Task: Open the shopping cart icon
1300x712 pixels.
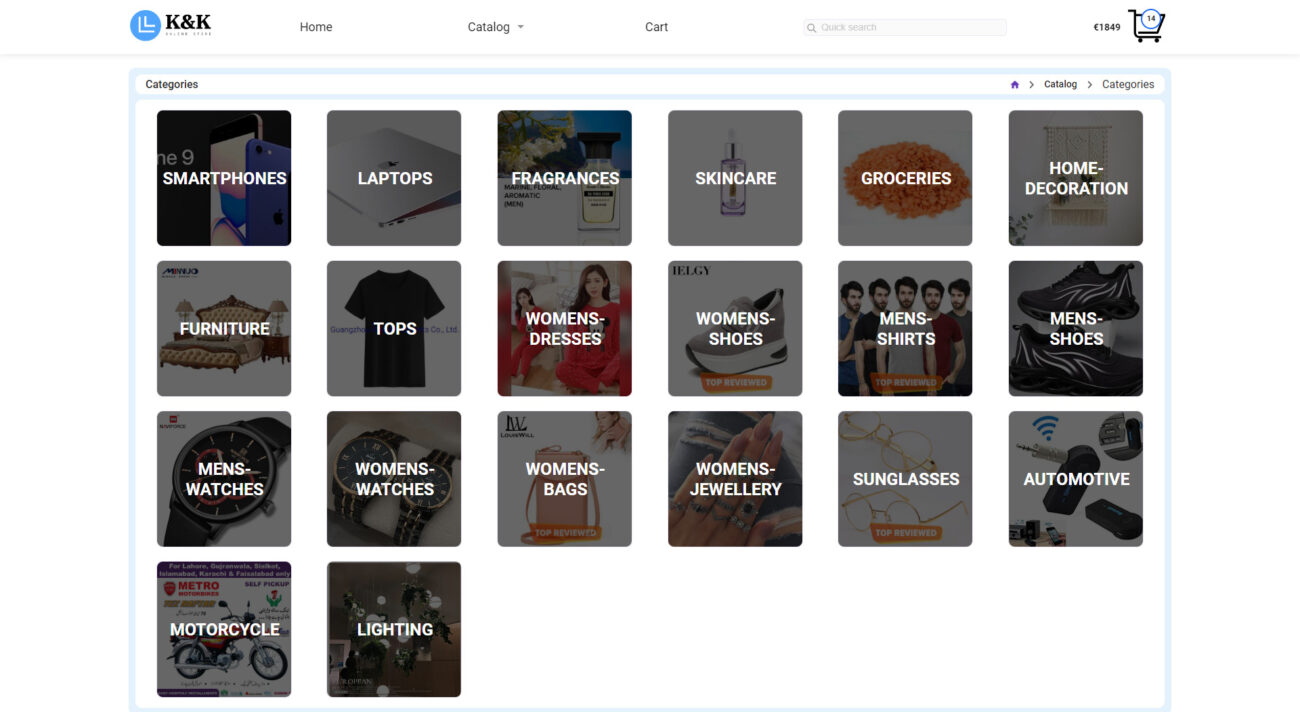Action: pyautogui.click(x=1146, y=27)
